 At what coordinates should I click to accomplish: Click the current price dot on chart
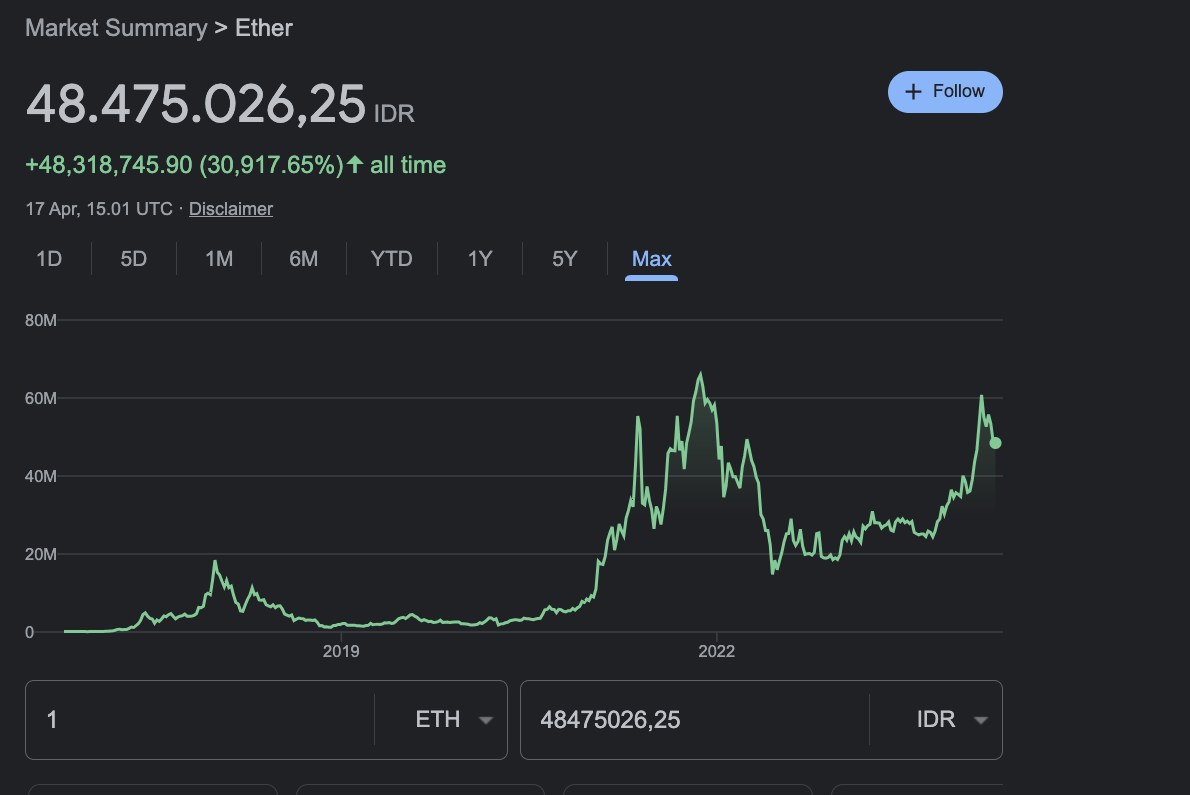995,443
